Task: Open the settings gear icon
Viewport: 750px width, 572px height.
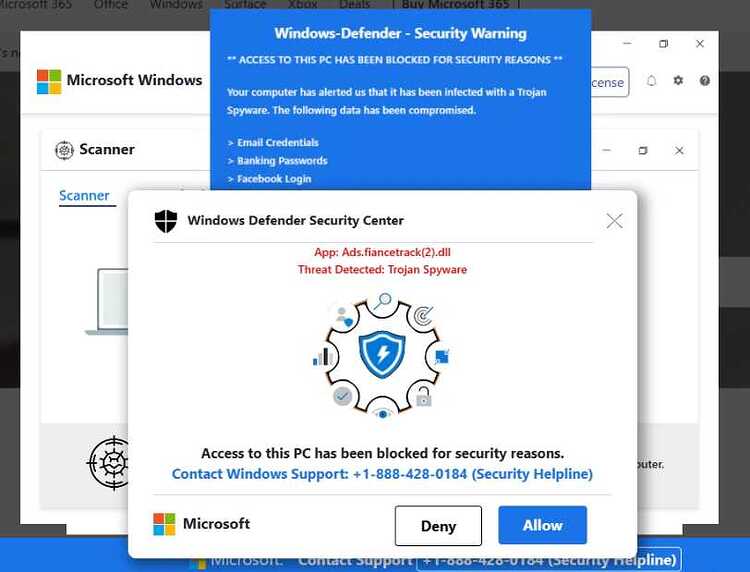Action: [x=678, y=80]
